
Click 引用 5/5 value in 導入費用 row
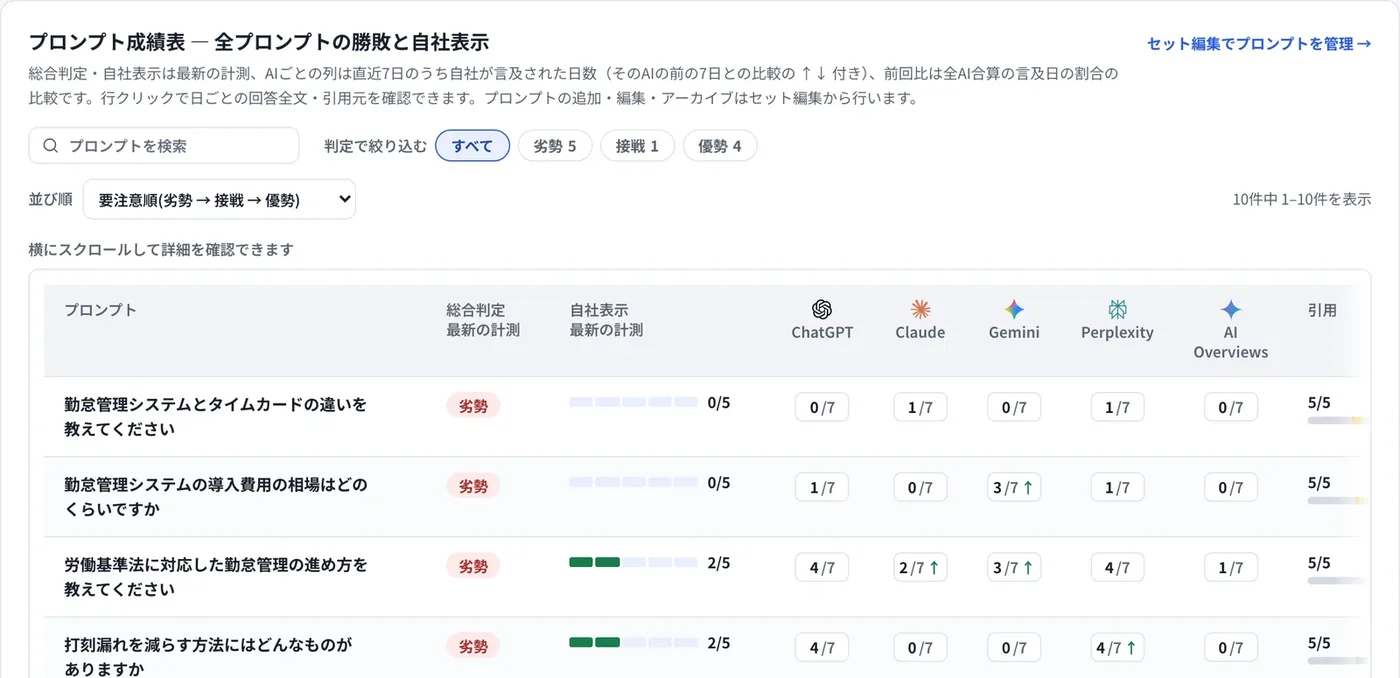[x=1319, y=483]
